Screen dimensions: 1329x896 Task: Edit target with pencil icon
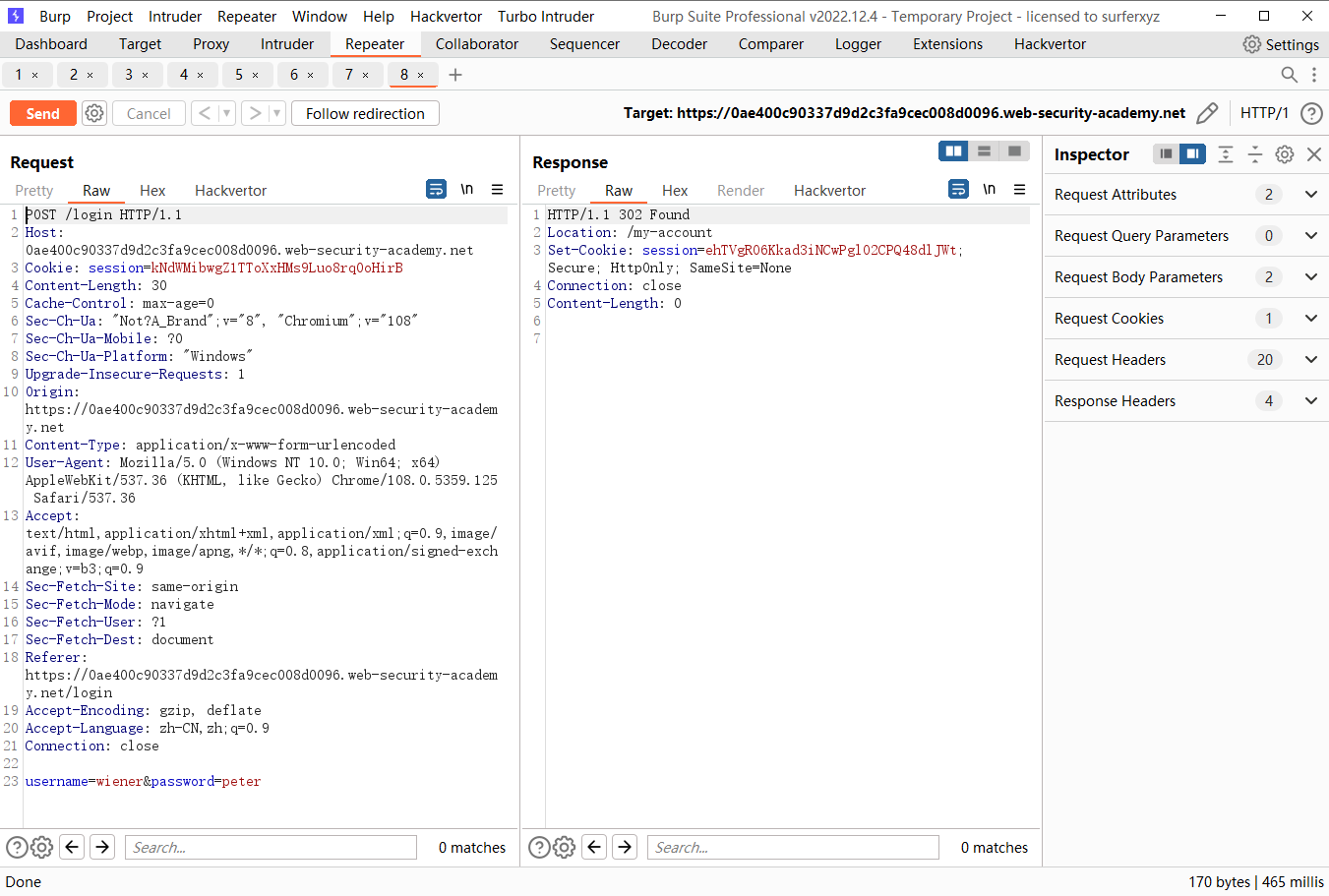[x=1207, y=113]
